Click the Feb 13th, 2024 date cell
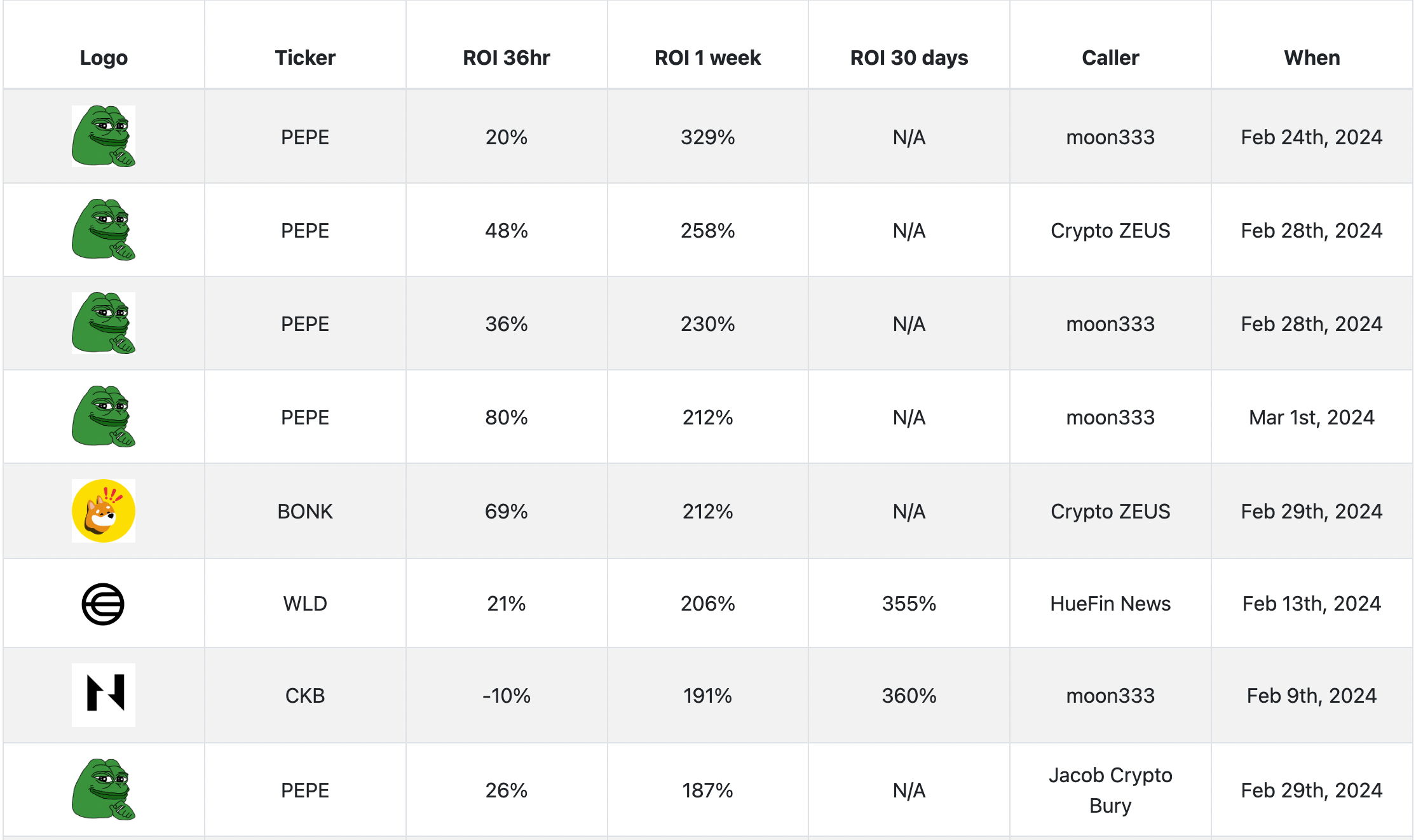Screen dimensions: 1416x840 (1312, 604)
